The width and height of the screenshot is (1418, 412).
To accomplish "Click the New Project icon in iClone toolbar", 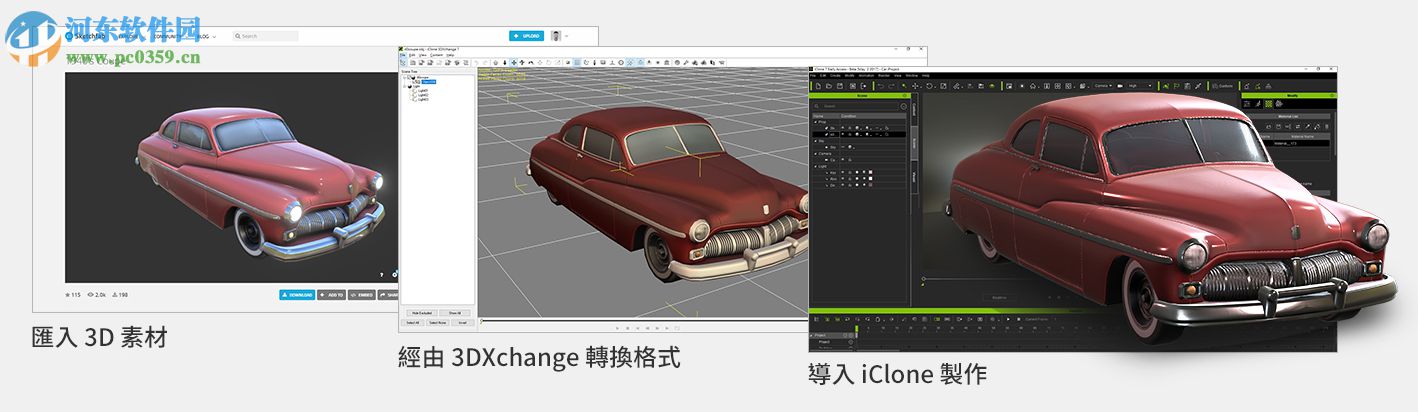I will [818, 86].
